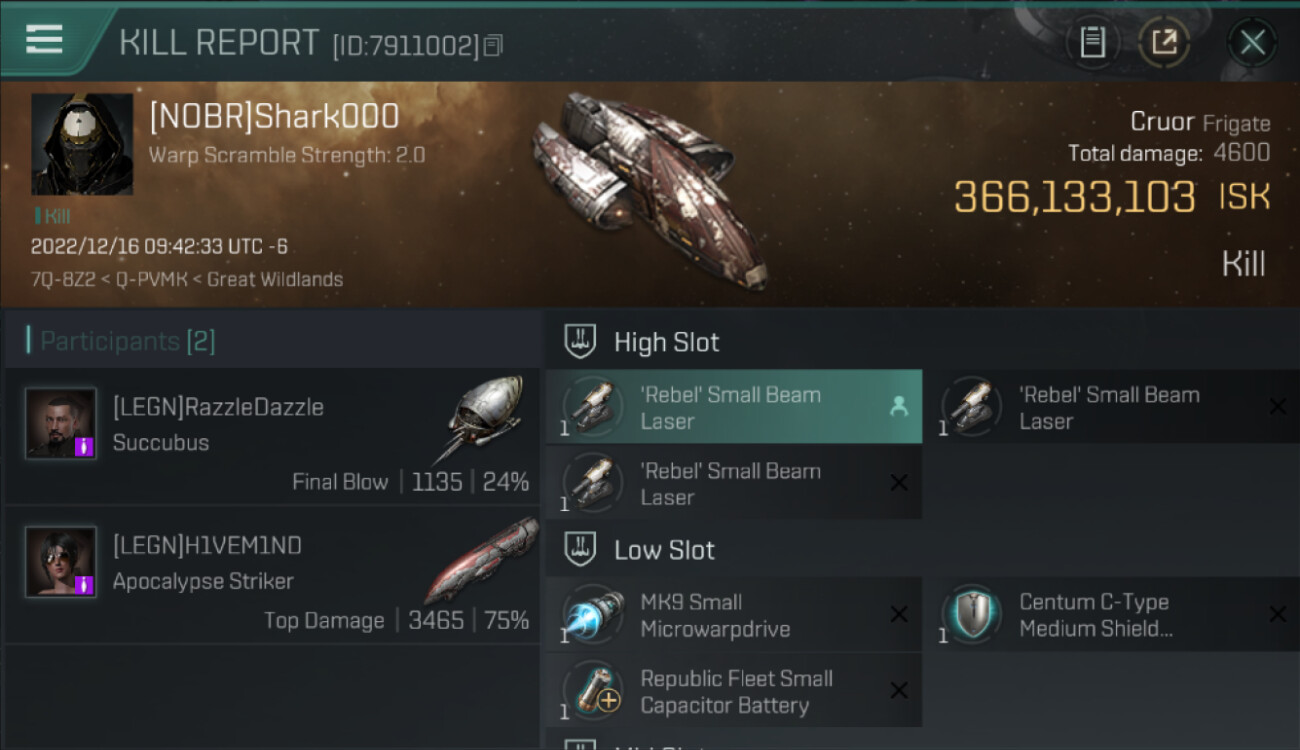Screen dimensions: 1300x750
Task: Select participant [LEGN]H1VEM1ND row
Action: pos(272,576)
